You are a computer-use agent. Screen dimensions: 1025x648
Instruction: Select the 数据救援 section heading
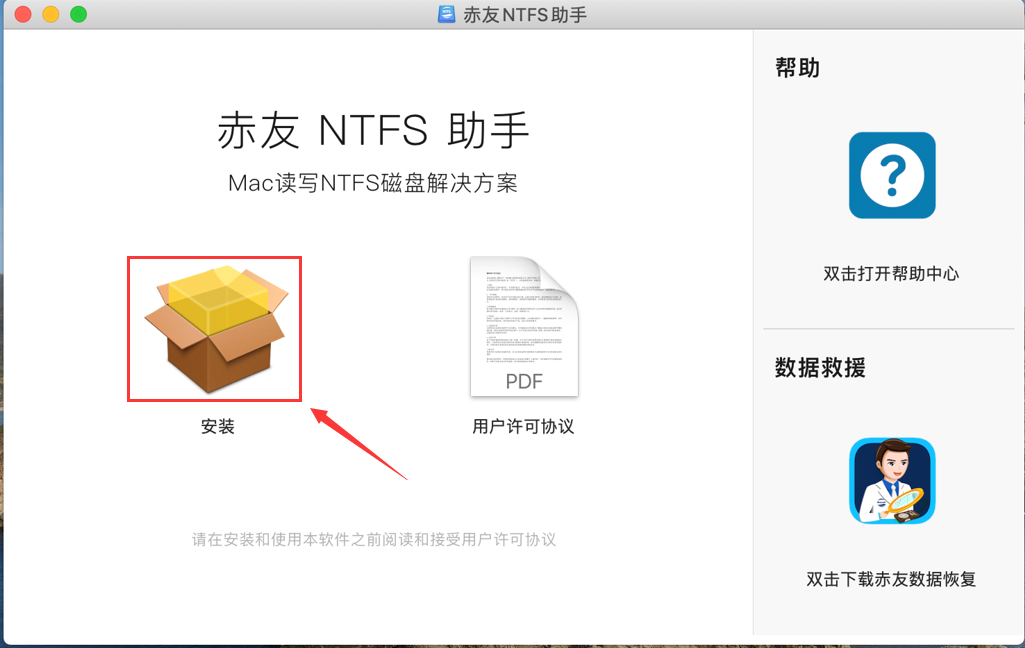820,367
